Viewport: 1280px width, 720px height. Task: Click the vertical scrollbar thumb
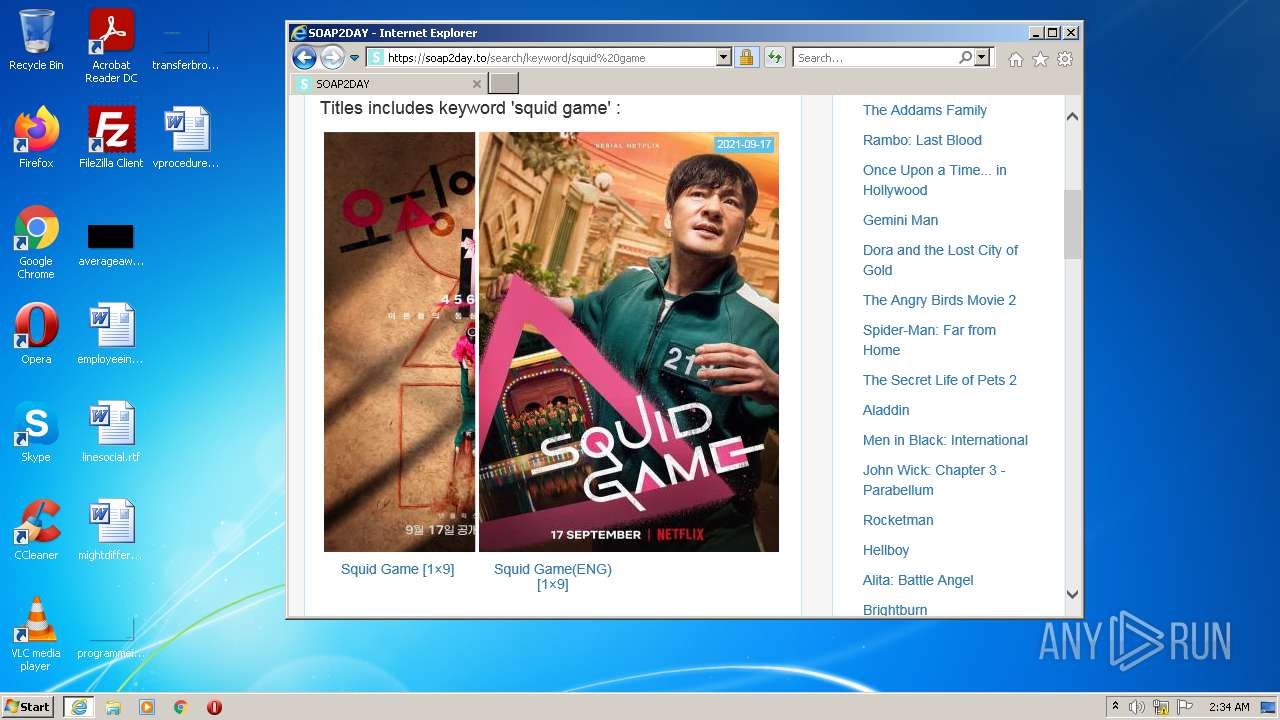click(1072, 224)
